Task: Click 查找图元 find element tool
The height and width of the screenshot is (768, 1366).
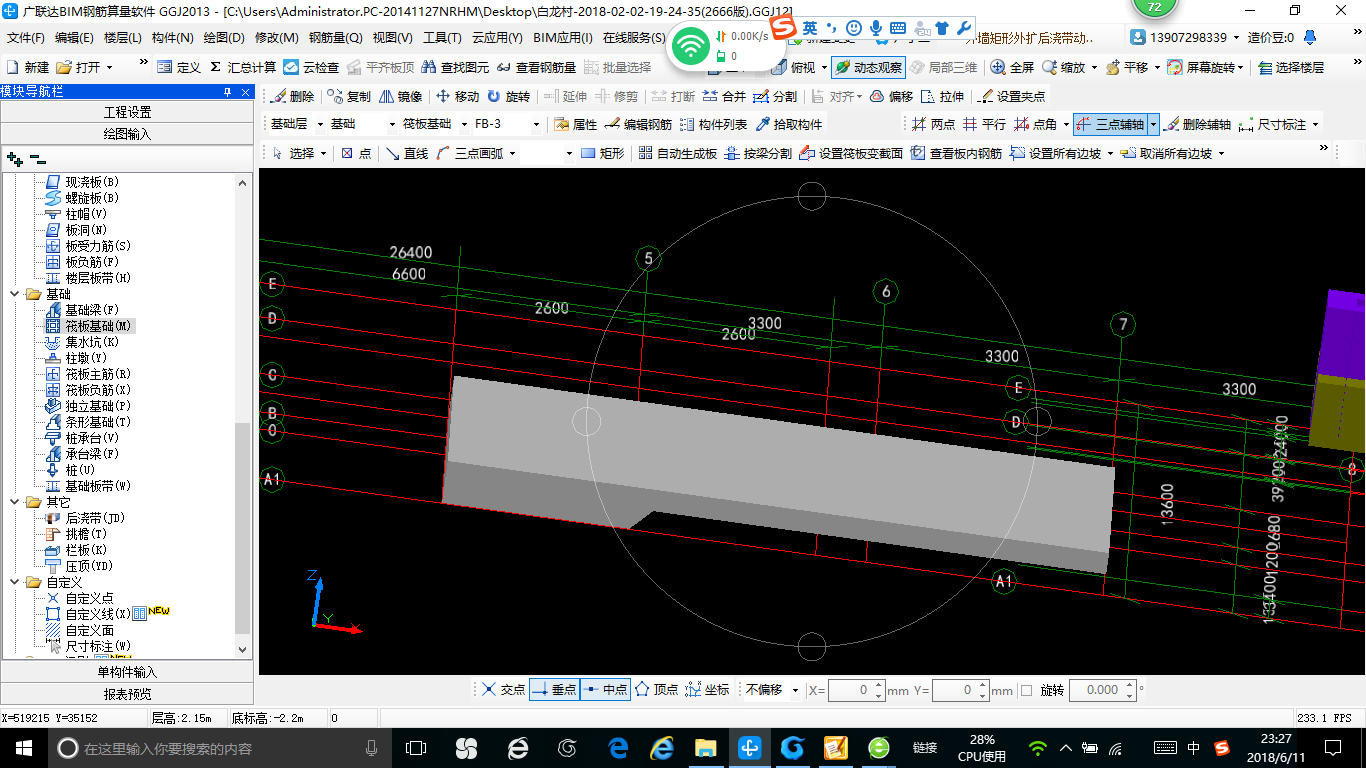Action: pos(455,67)
